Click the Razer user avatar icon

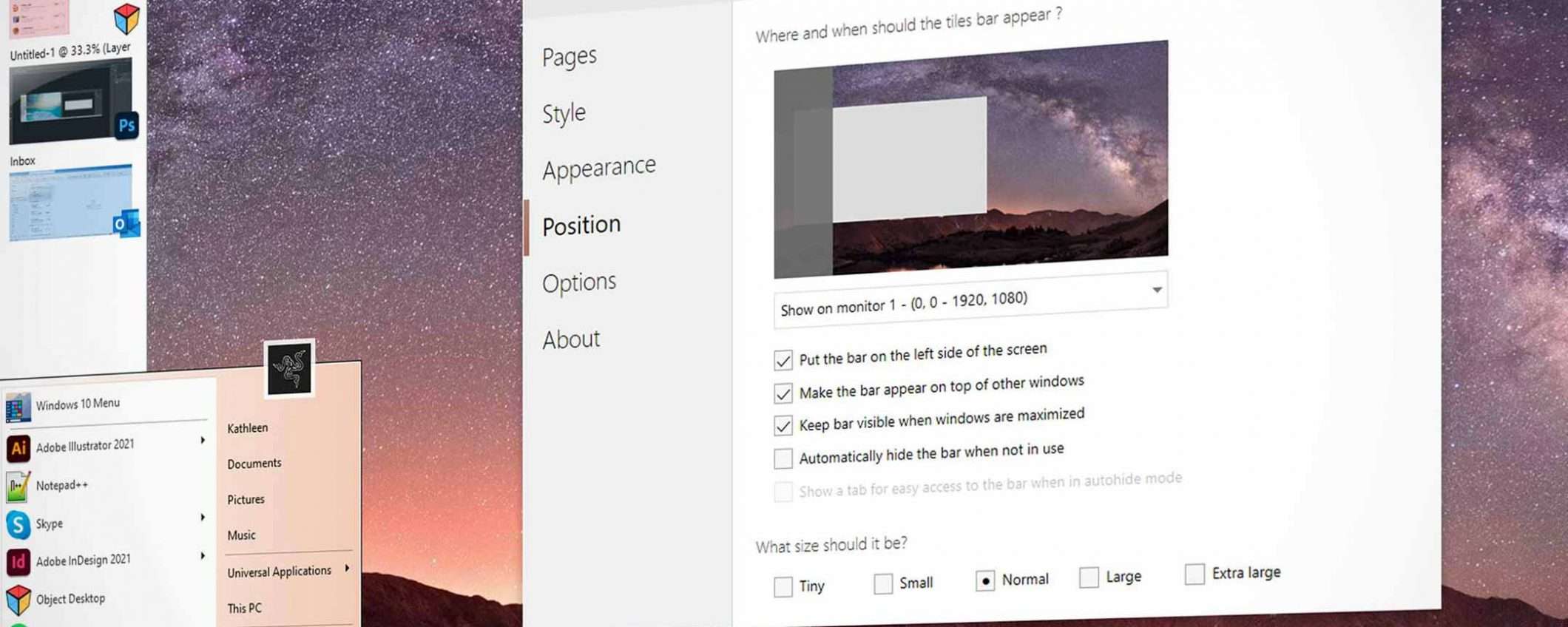289,367
